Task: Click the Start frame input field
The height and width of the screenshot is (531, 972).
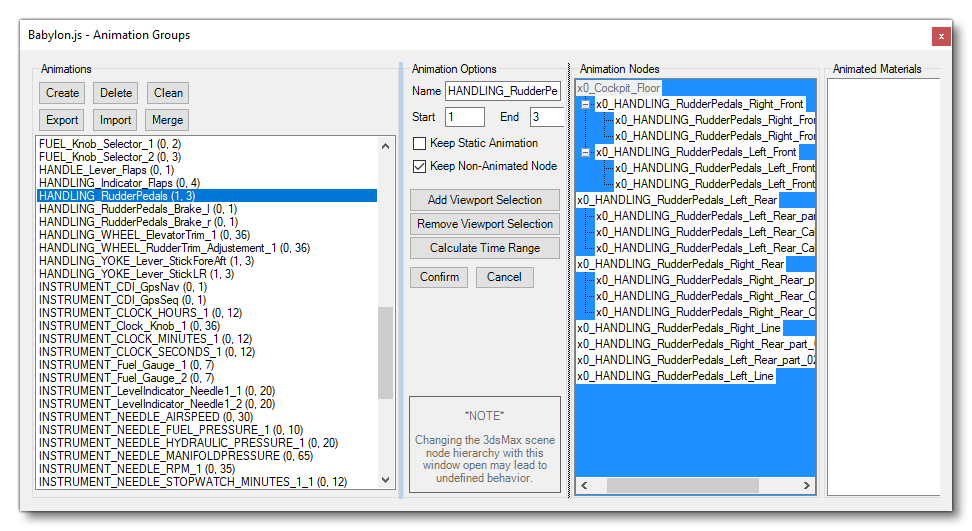Action: point(464,117)
